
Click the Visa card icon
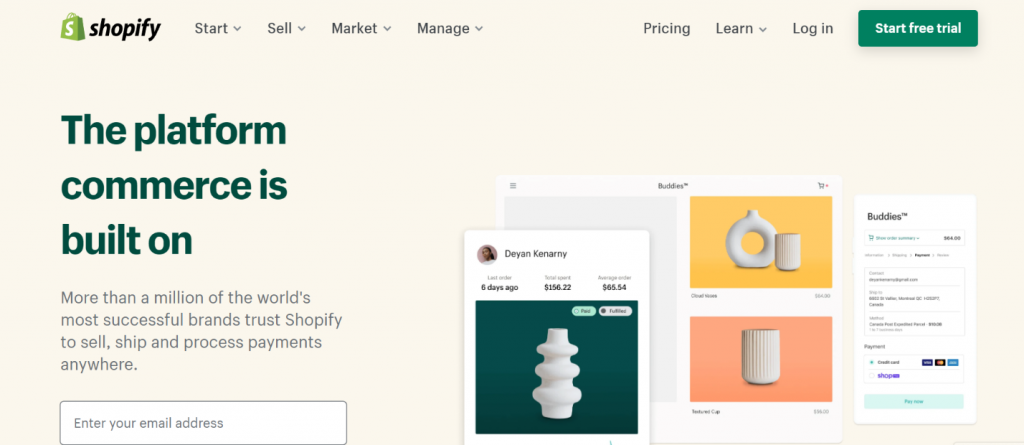tap(927, 361)
